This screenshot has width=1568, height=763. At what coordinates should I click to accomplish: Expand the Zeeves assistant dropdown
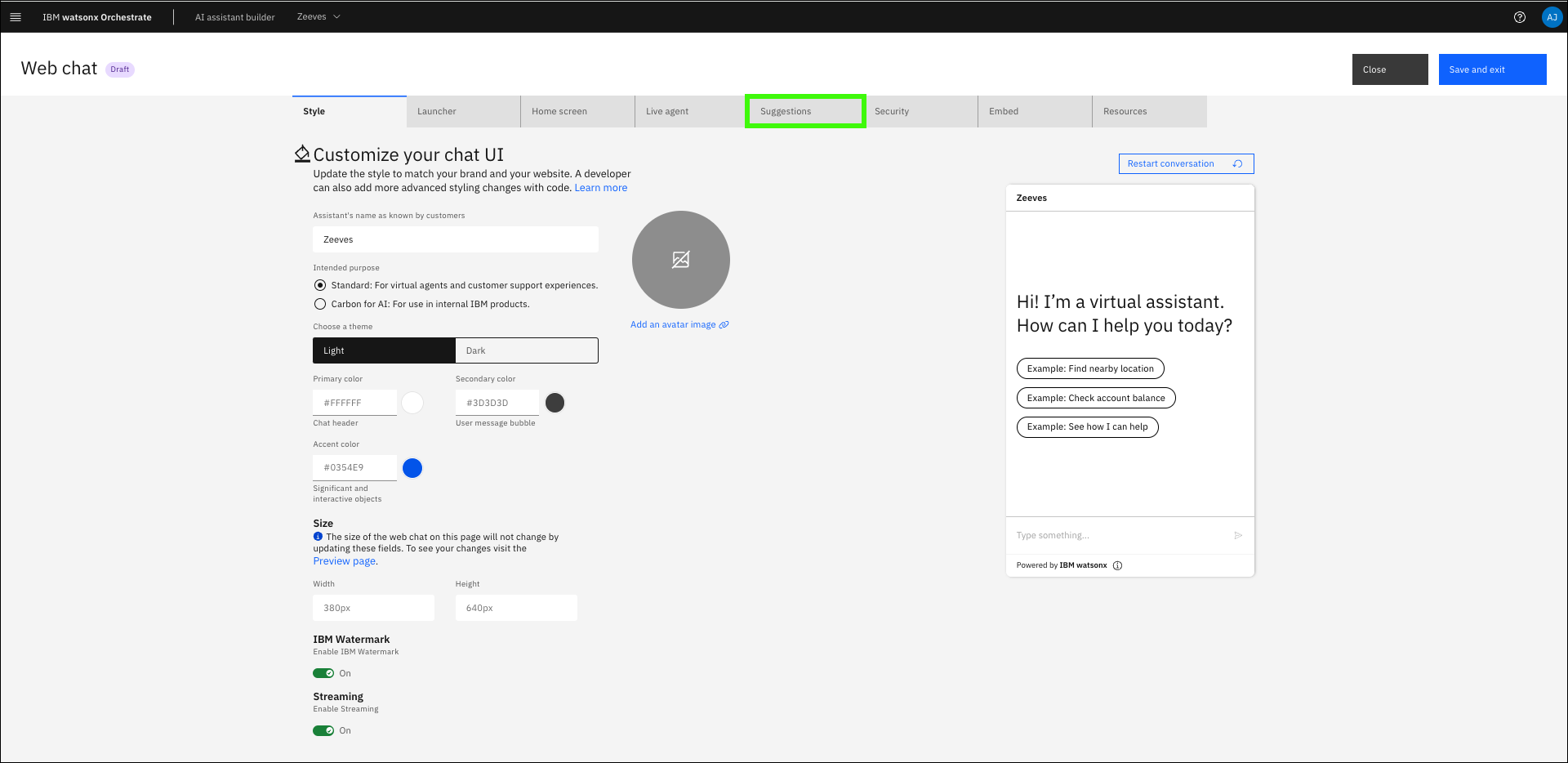[x=318, y=17]
